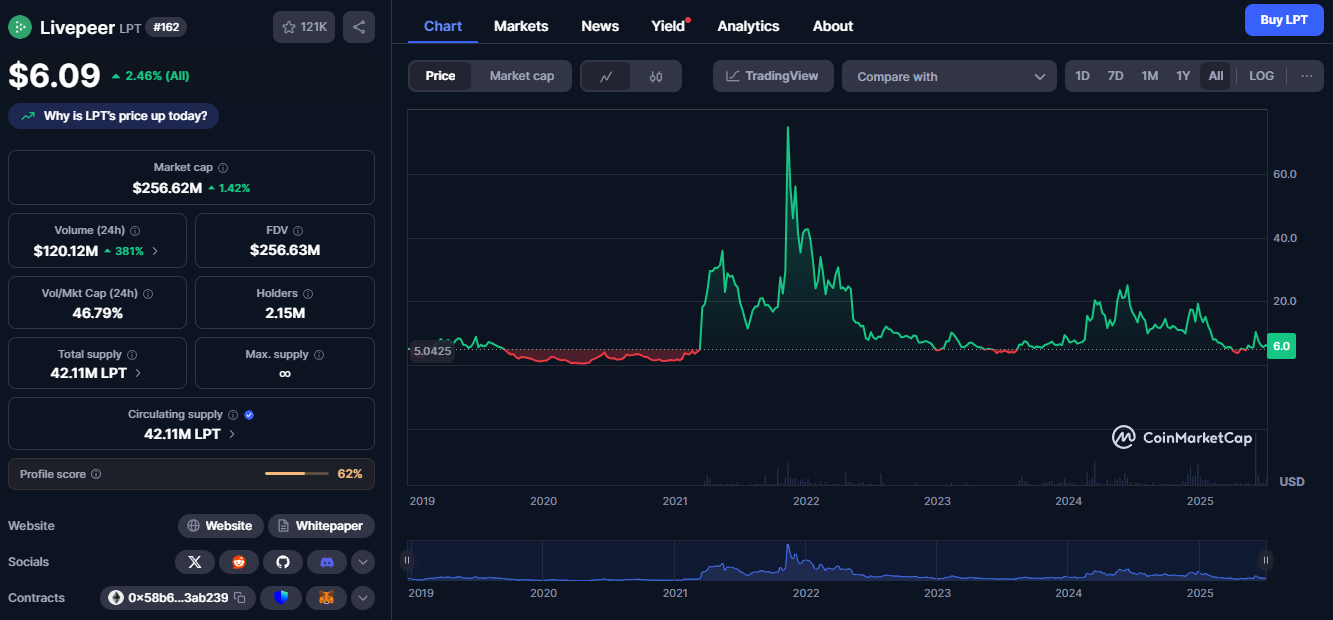Join the Discord via its icon

326,561
